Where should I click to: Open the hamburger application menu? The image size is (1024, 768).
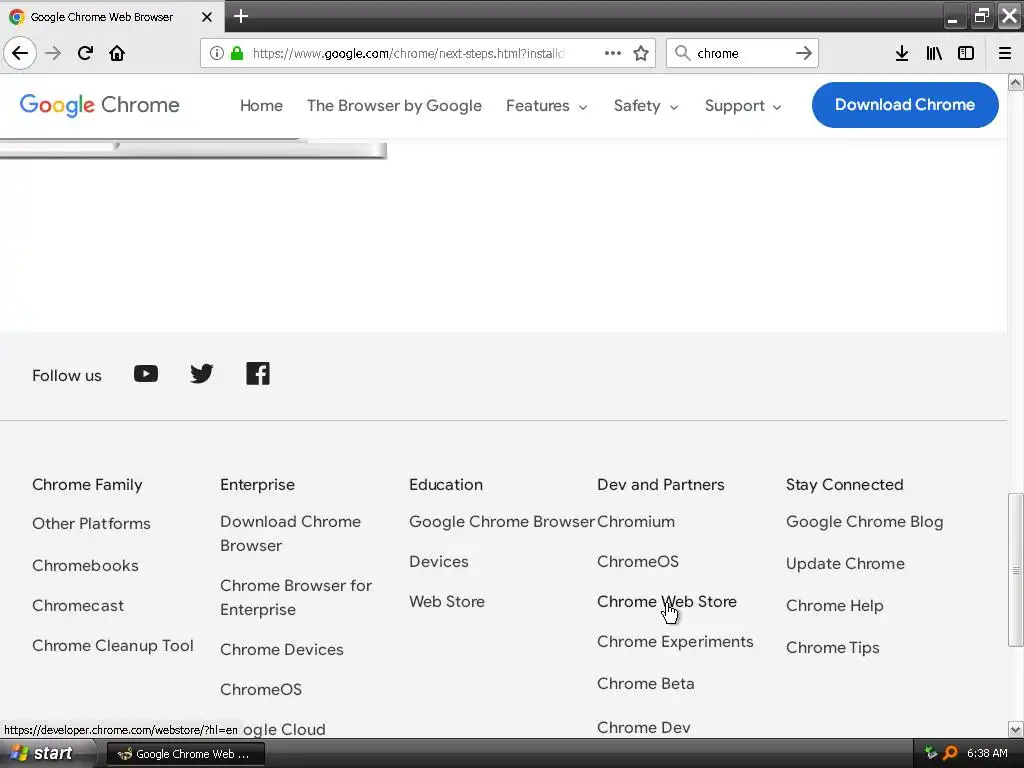(x=1004, y=53)
